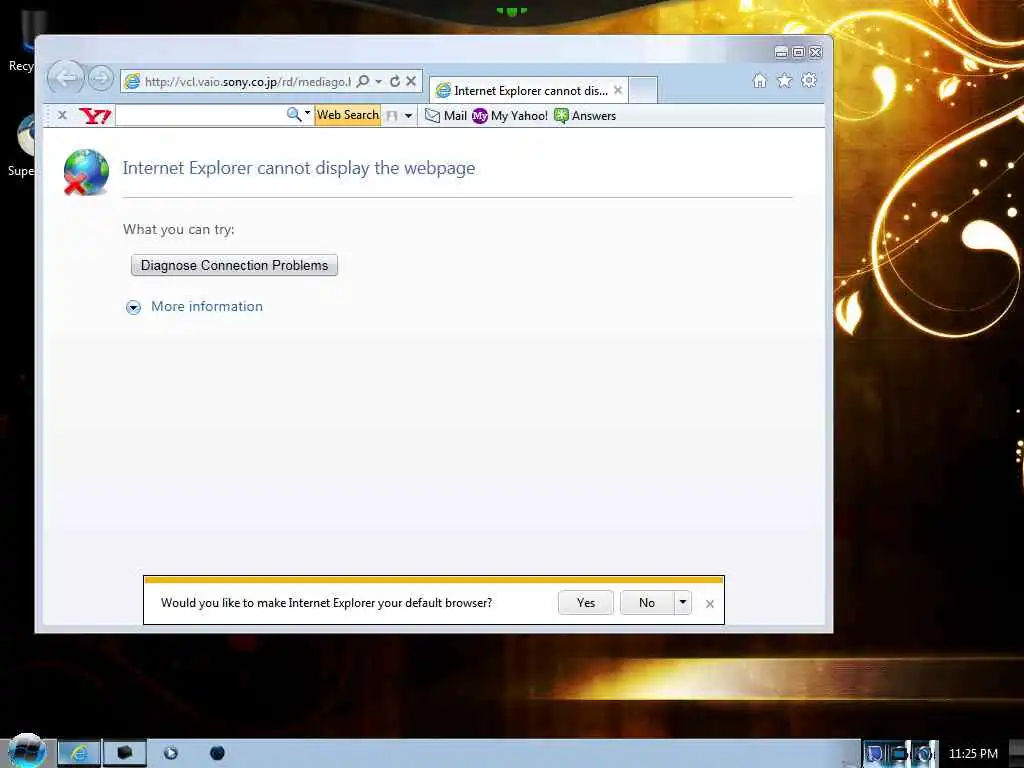This screenshot has width=1024, height=768.
Task: Go to the home page via Home icon
Action: [760, 80]
